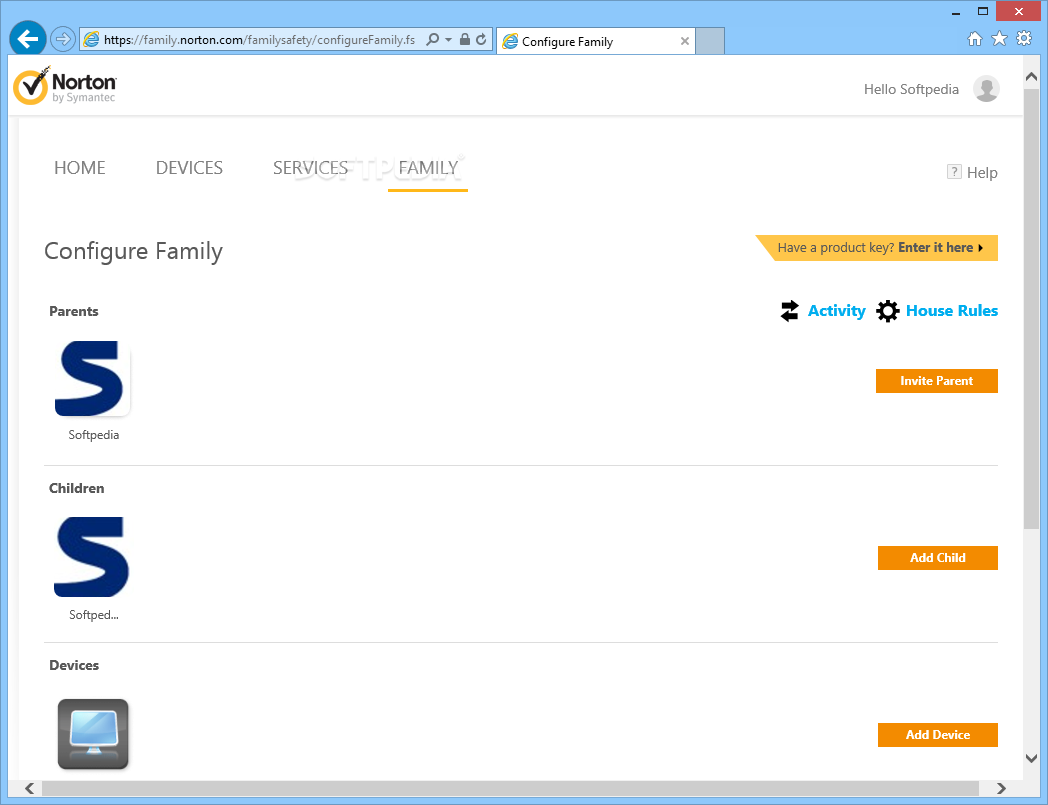Image resolution: width=1048 pixels, height=805 pixels.
Task: Minimize the browser window
Action: coord(956,12)
